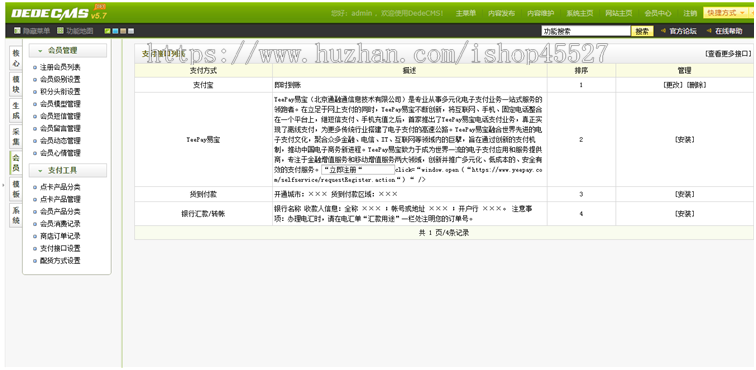The image size is (756, 370).
Task: Go to 系统主页 in the top bar
Action: tap(580, 14)
